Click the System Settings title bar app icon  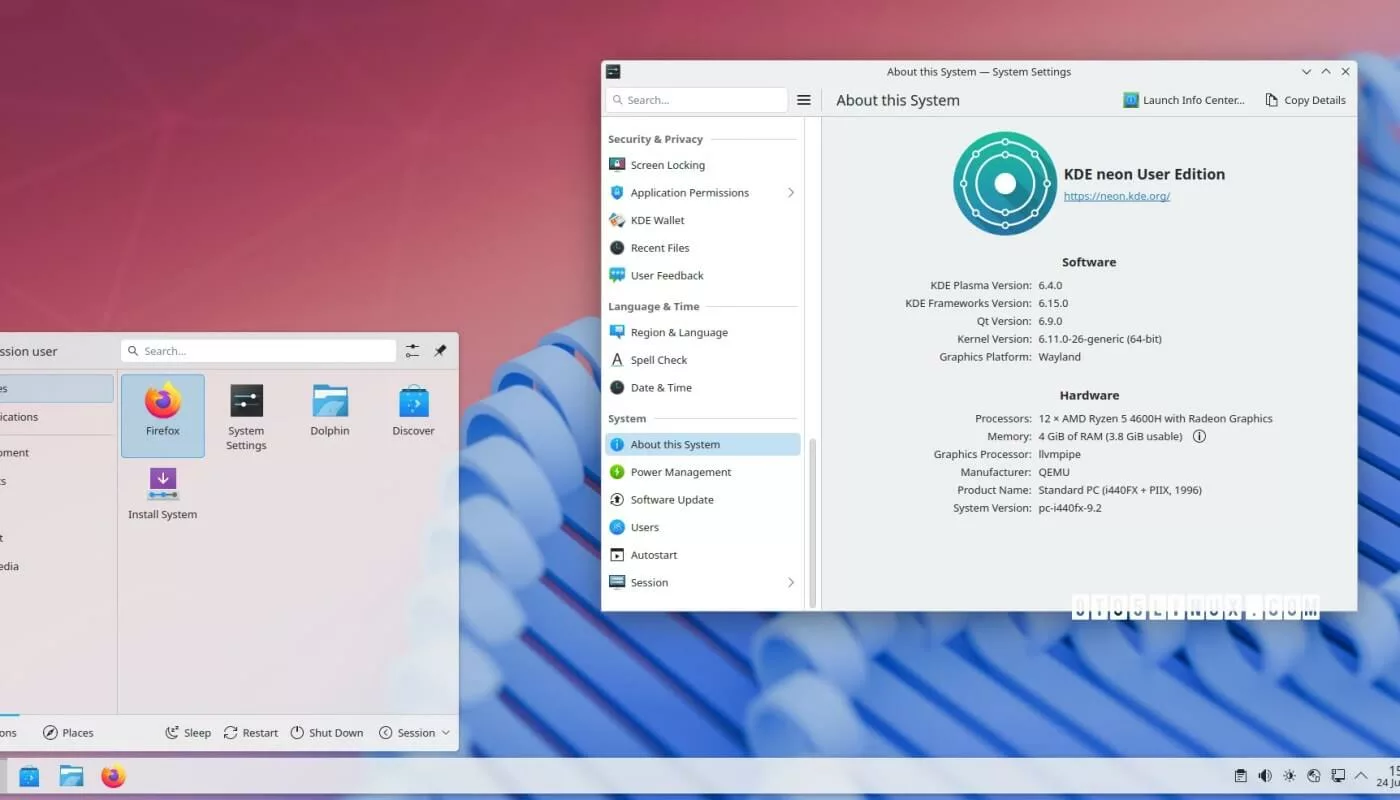(613, 72)
